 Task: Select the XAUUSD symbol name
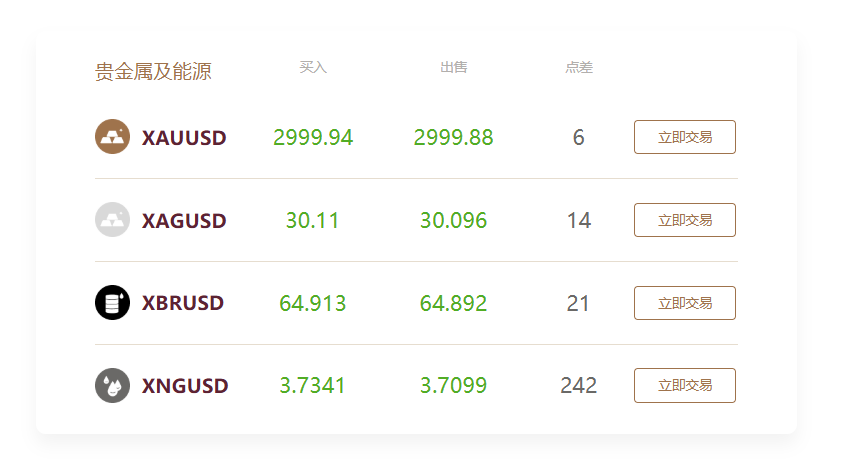pyautogui.click(x=184, y=138)
